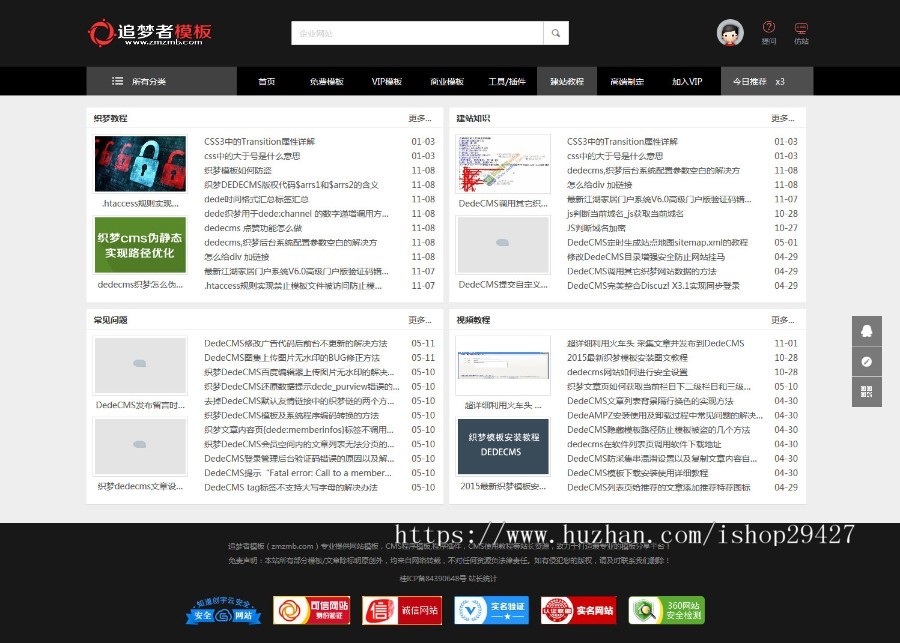Open 织梦DEDECMS版权代码$arrs1和$arrs2的含义 article
900x643 pixels.
point(291,185)
